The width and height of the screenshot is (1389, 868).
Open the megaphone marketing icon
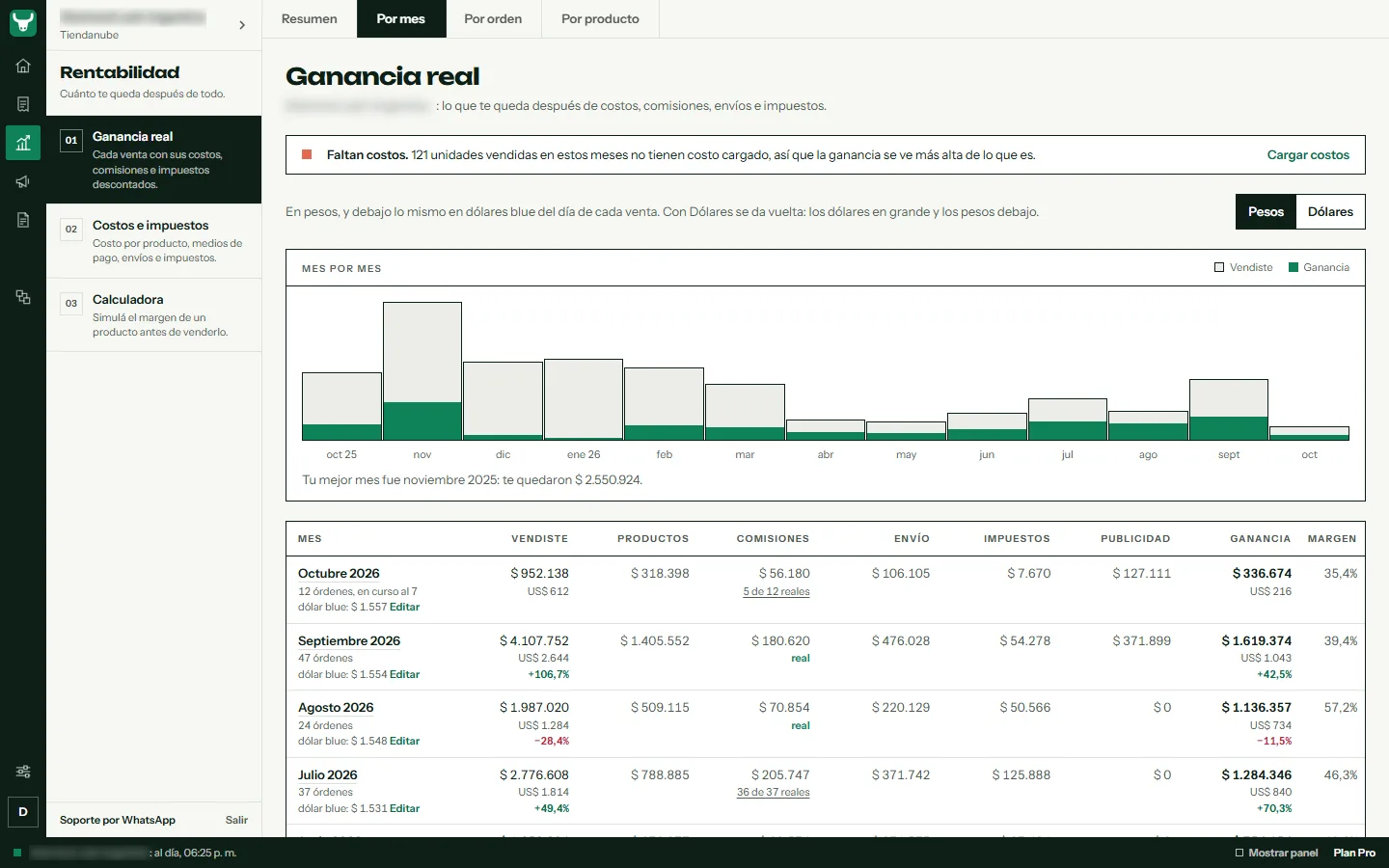click(23, 181)
